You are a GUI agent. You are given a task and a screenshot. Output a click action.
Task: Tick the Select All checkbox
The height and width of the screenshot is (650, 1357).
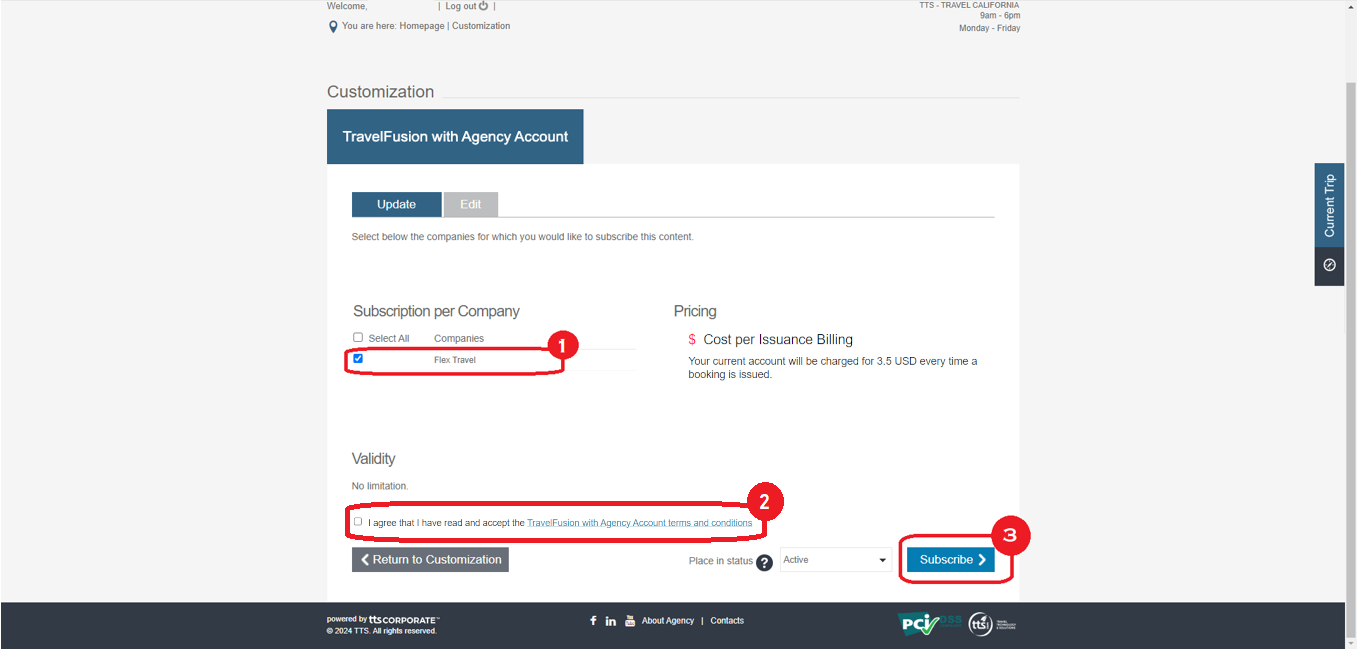(x=358, y=337)
